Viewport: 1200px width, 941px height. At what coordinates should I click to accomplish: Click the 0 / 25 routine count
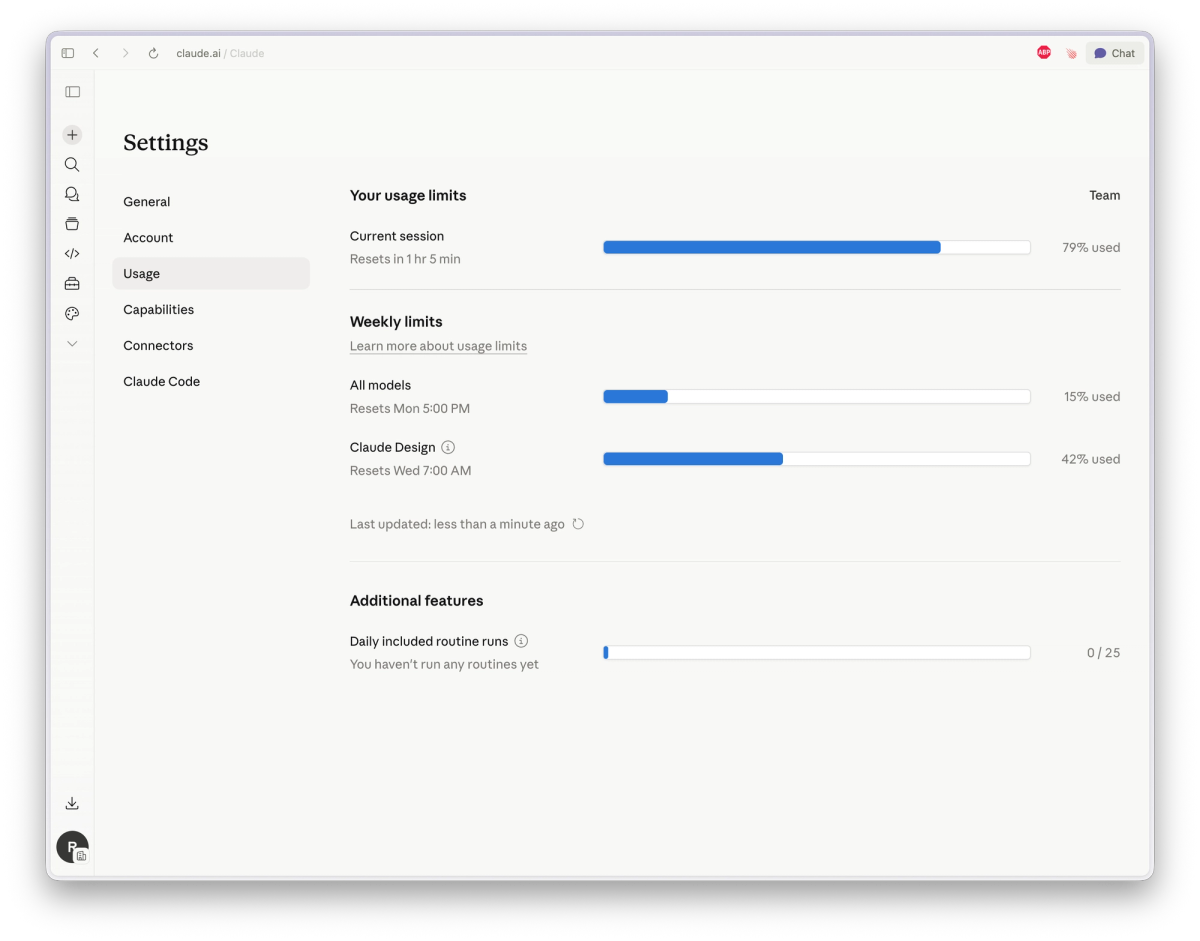(x=1103, y=653)
